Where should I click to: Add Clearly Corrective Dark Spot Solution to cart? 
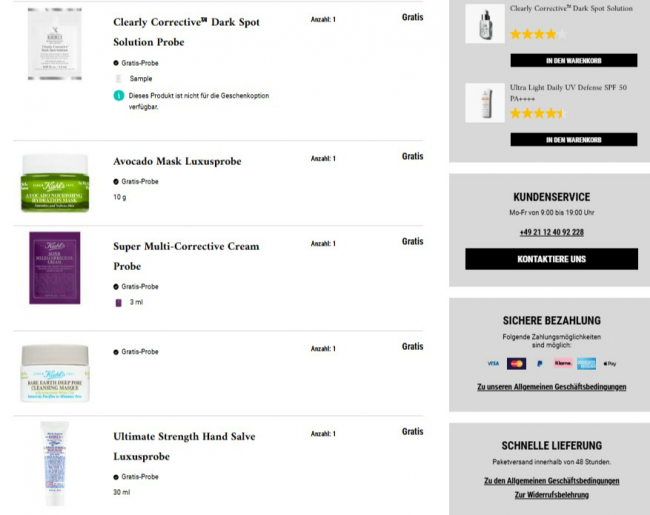coord(574,61)
